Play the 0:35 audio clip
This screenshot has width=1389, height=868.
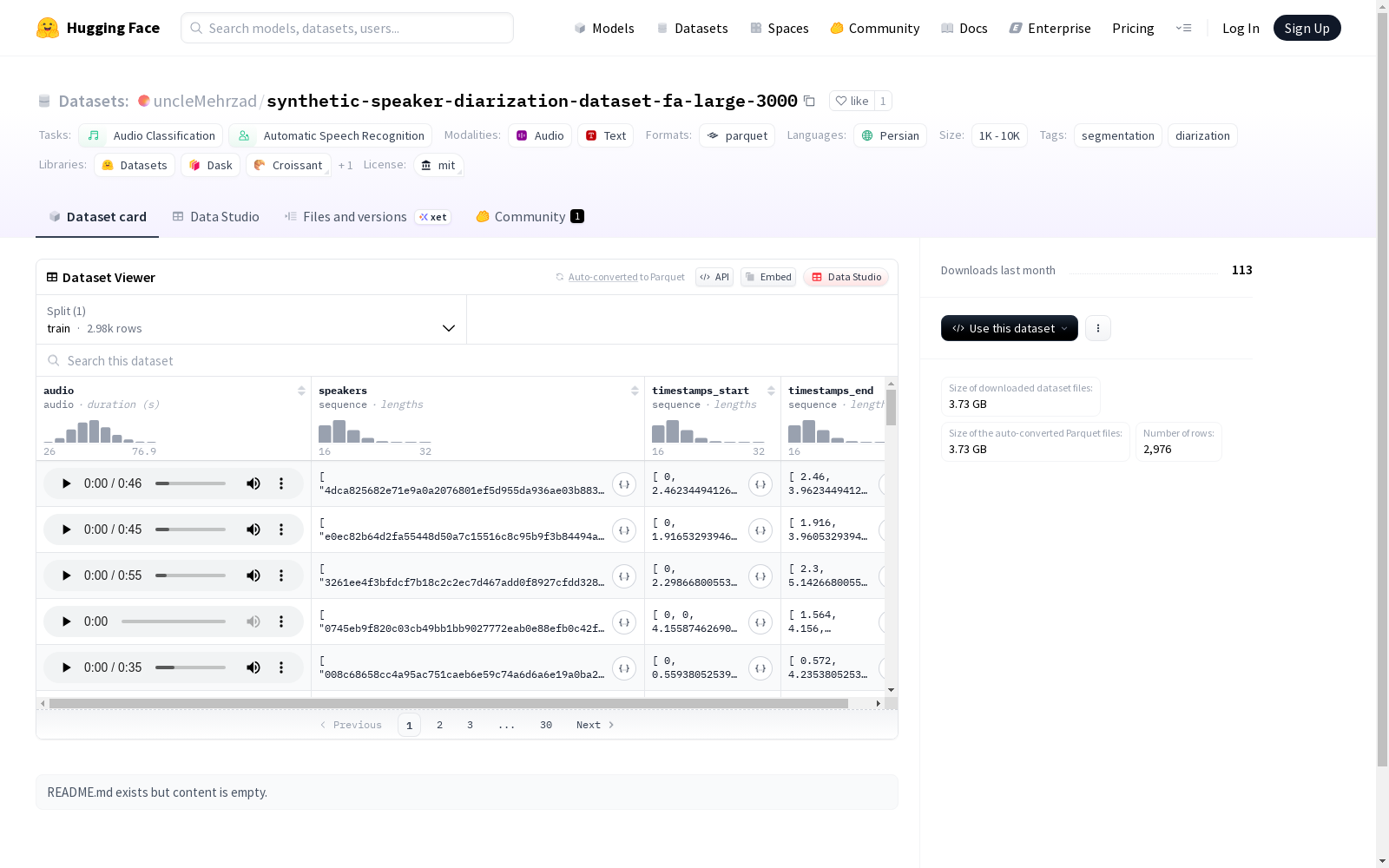[x=66, y=667]
